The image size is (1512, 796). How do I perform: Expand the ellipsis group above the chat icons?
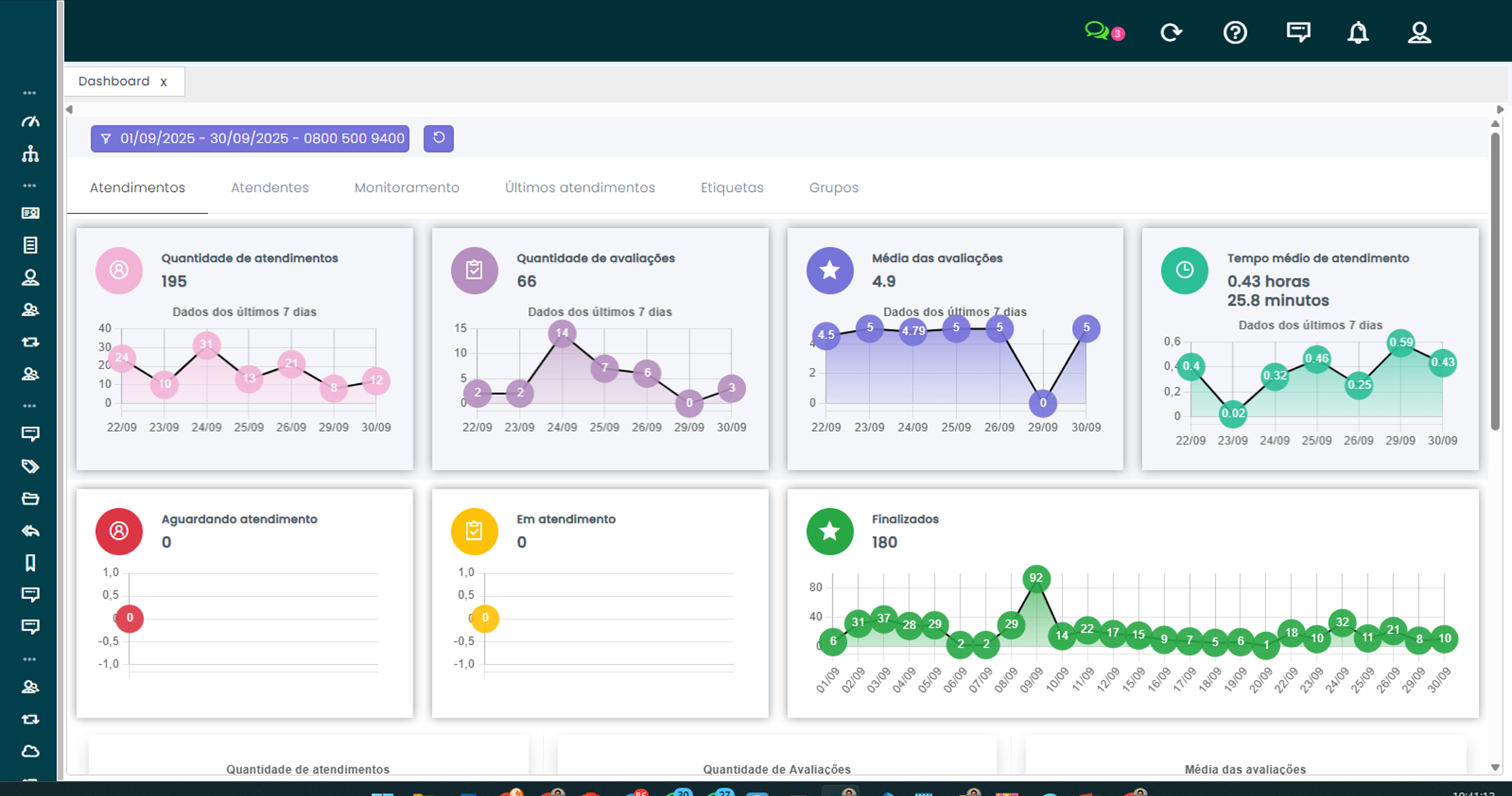(x=30, y=405)
